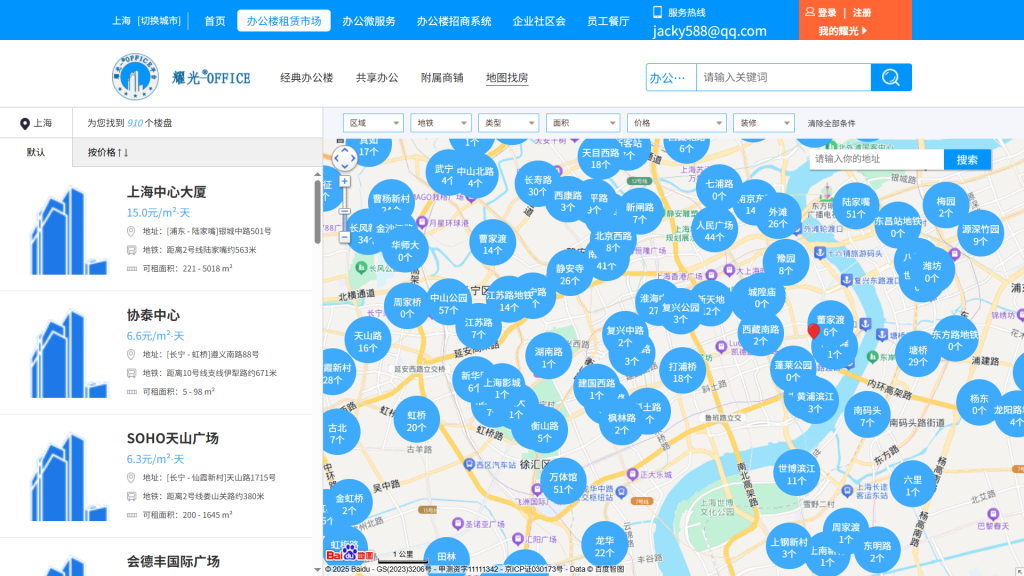Click the 万体馆 51个 cluster bubble

(563, 483)
